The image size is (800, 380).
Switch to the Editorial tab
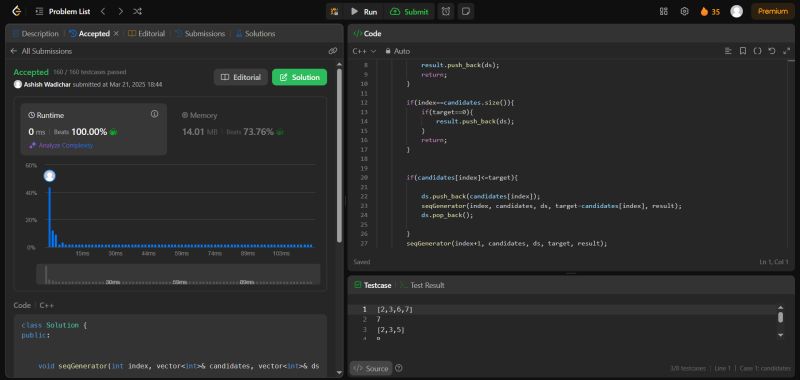(x=146, y=34)
